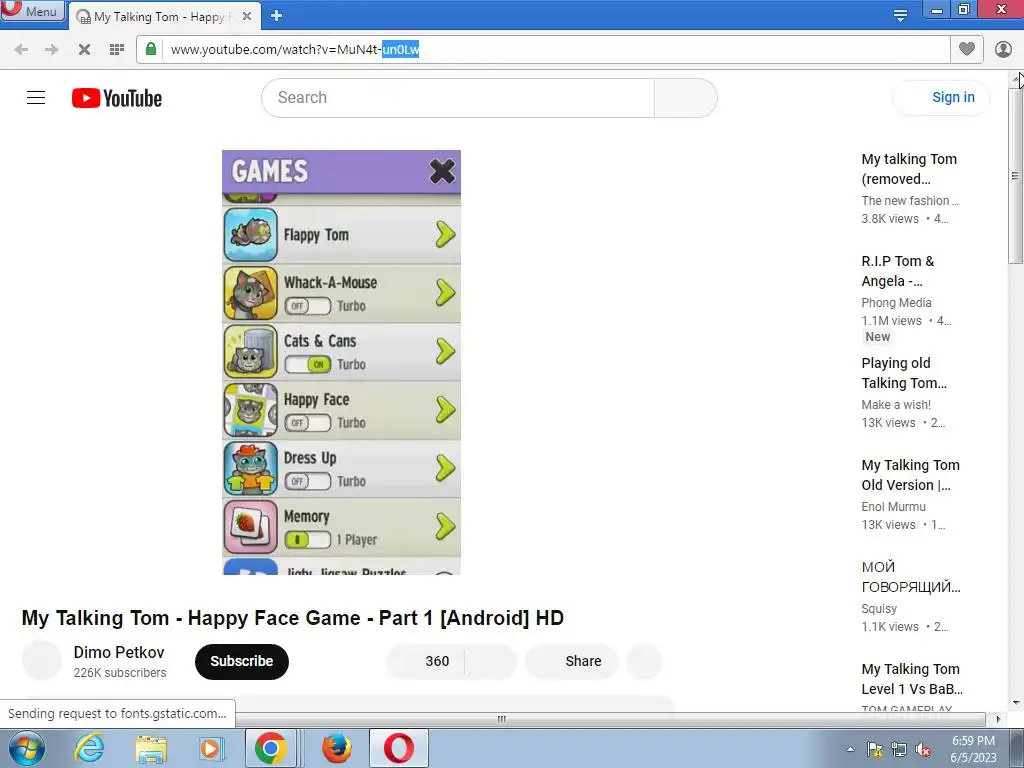Click the search submit button

point(685,98)
